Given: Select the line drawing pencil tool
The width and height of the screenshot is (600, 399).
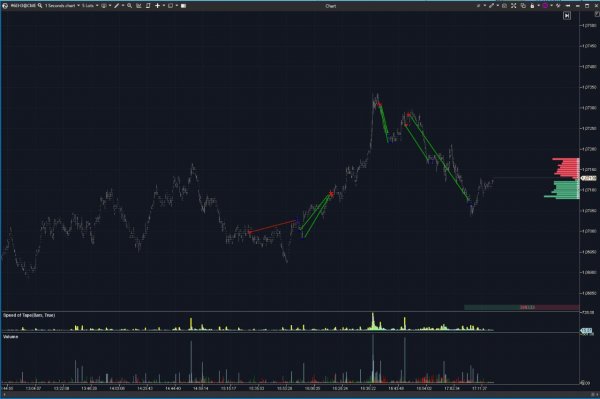Looking at the screenshot, I should [116, 6].
